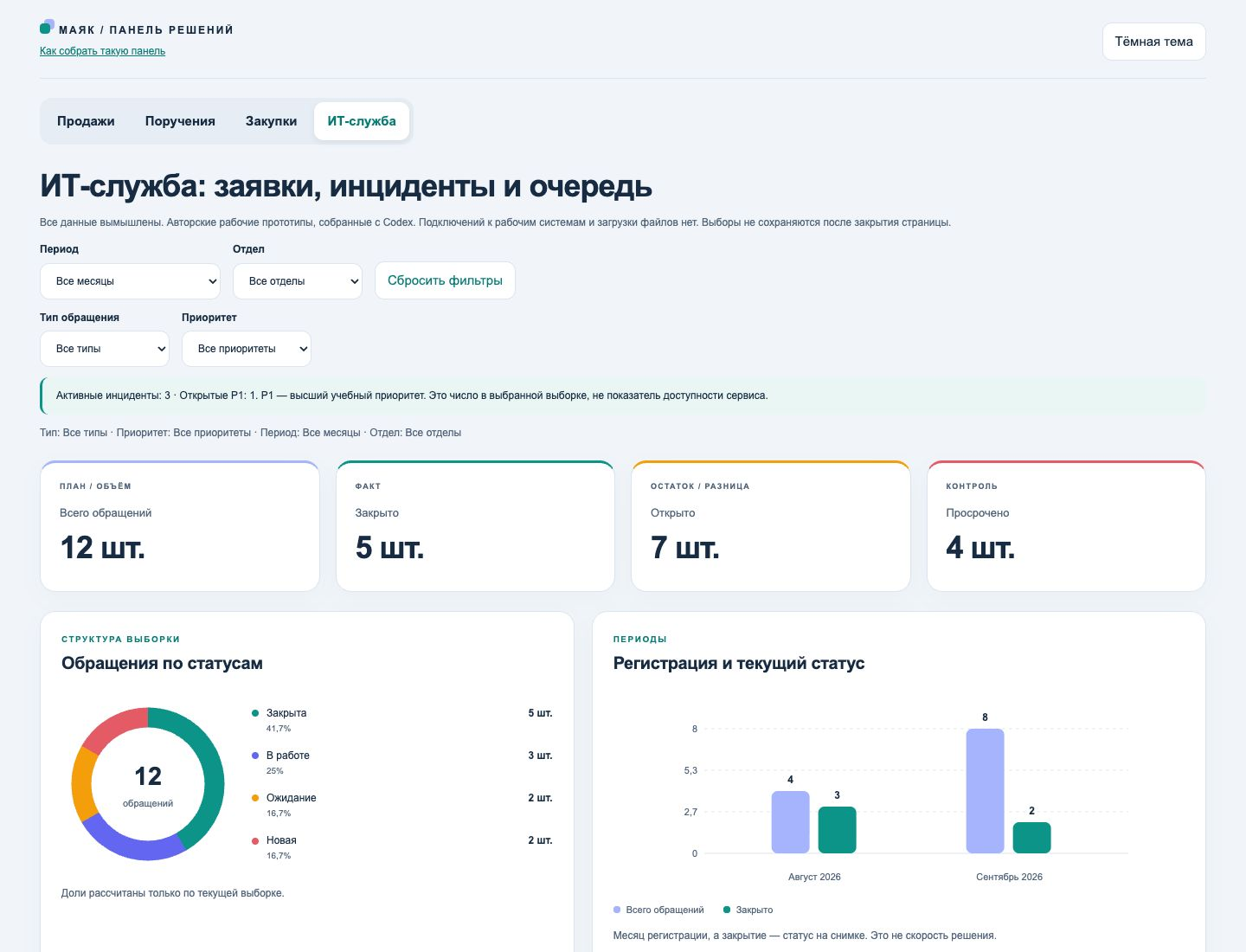Click the Просрочено 4 шт. card

(1066, 526)
